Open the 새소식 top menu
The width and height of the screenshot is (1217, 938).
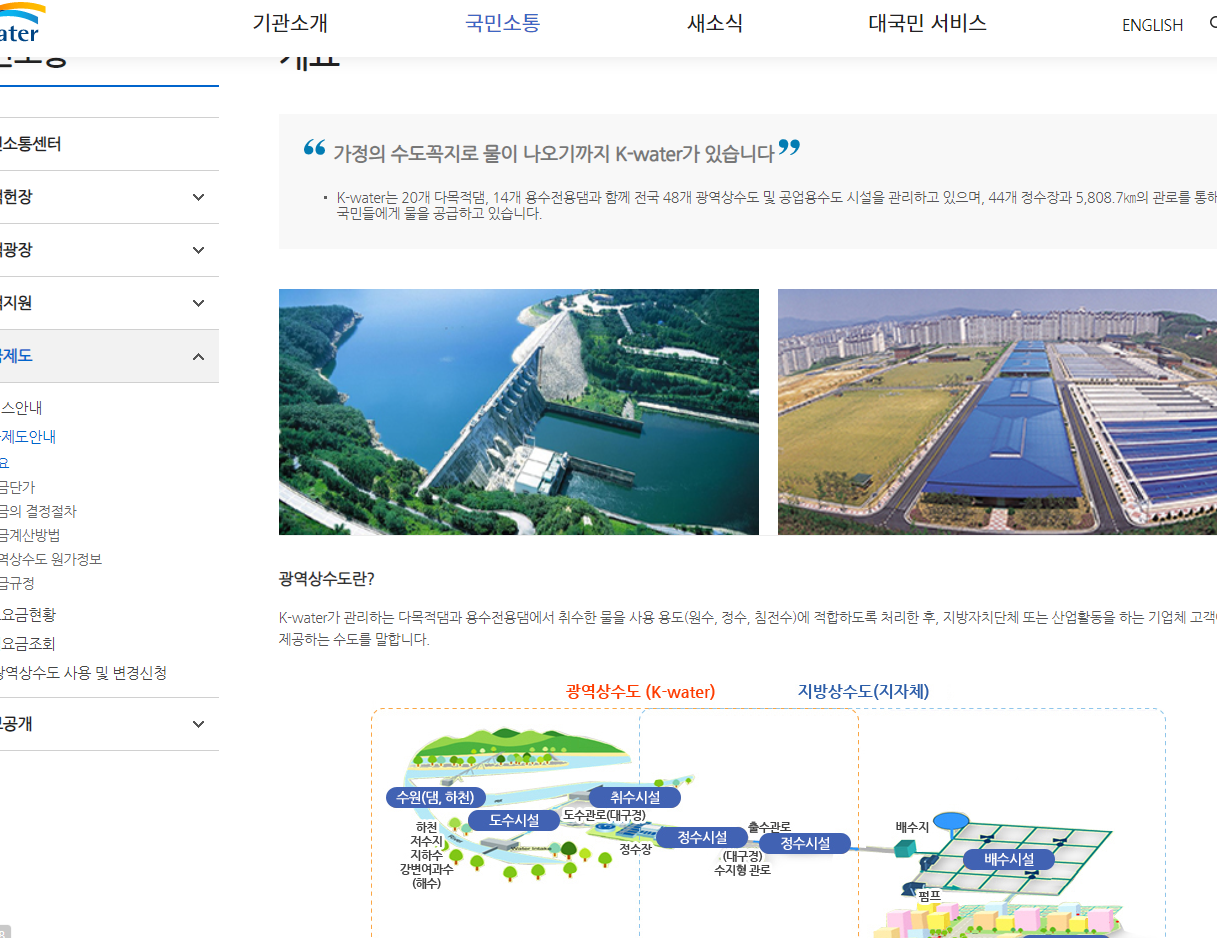click(x=715, y=23)
